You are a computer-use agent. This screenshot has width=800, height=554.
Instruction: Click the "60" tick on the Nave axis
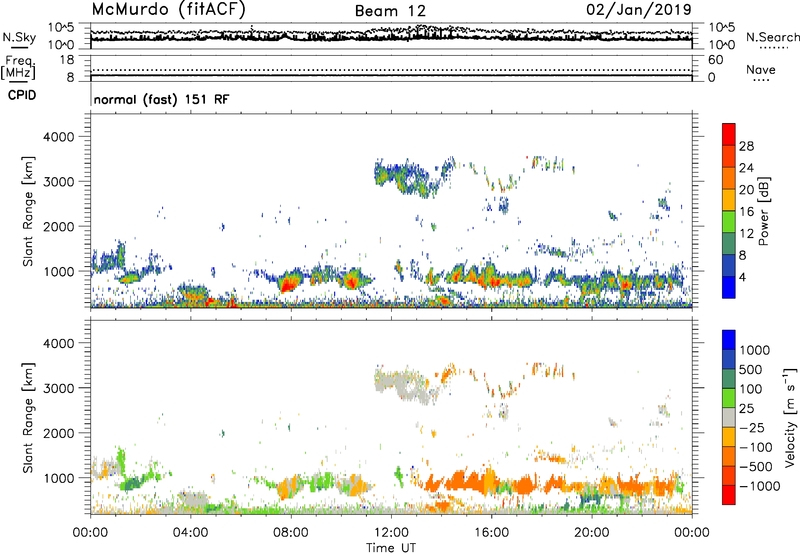(x=715, y=60)
